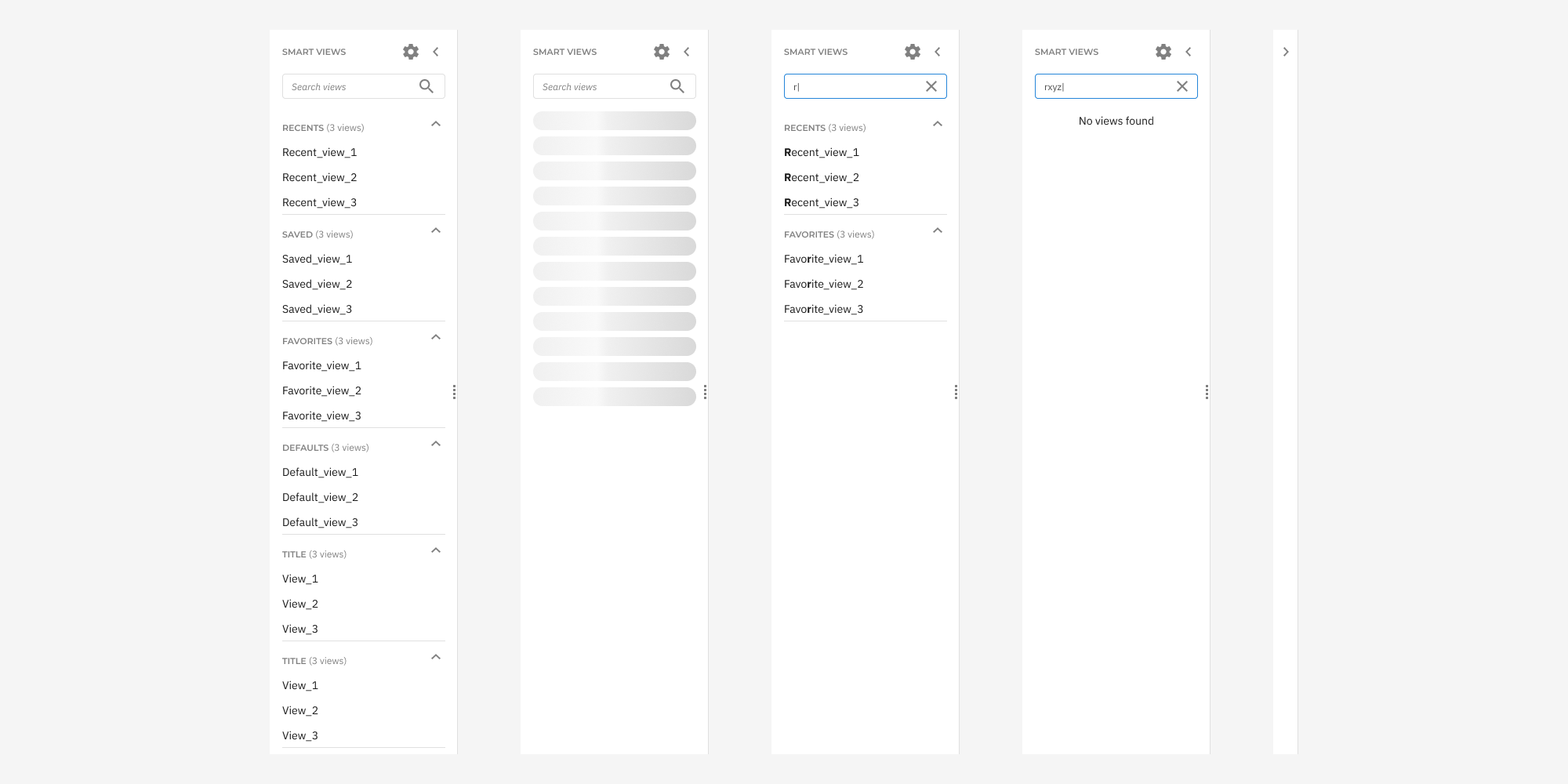Collapse RECENTS section in 'r' search panel

click(x=938, y=124)
